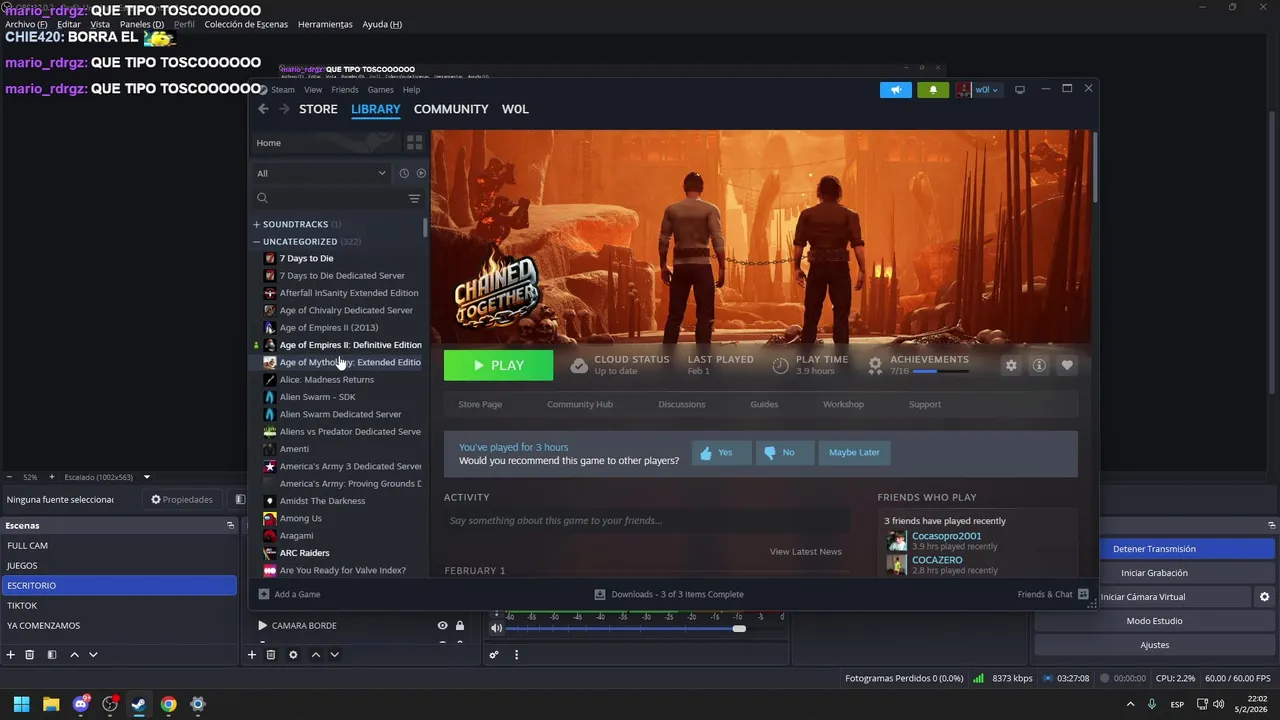This screenshot has height=720, width=1280.
Task: Add a new source in OBS sources panel
Action: click(252, 655)
